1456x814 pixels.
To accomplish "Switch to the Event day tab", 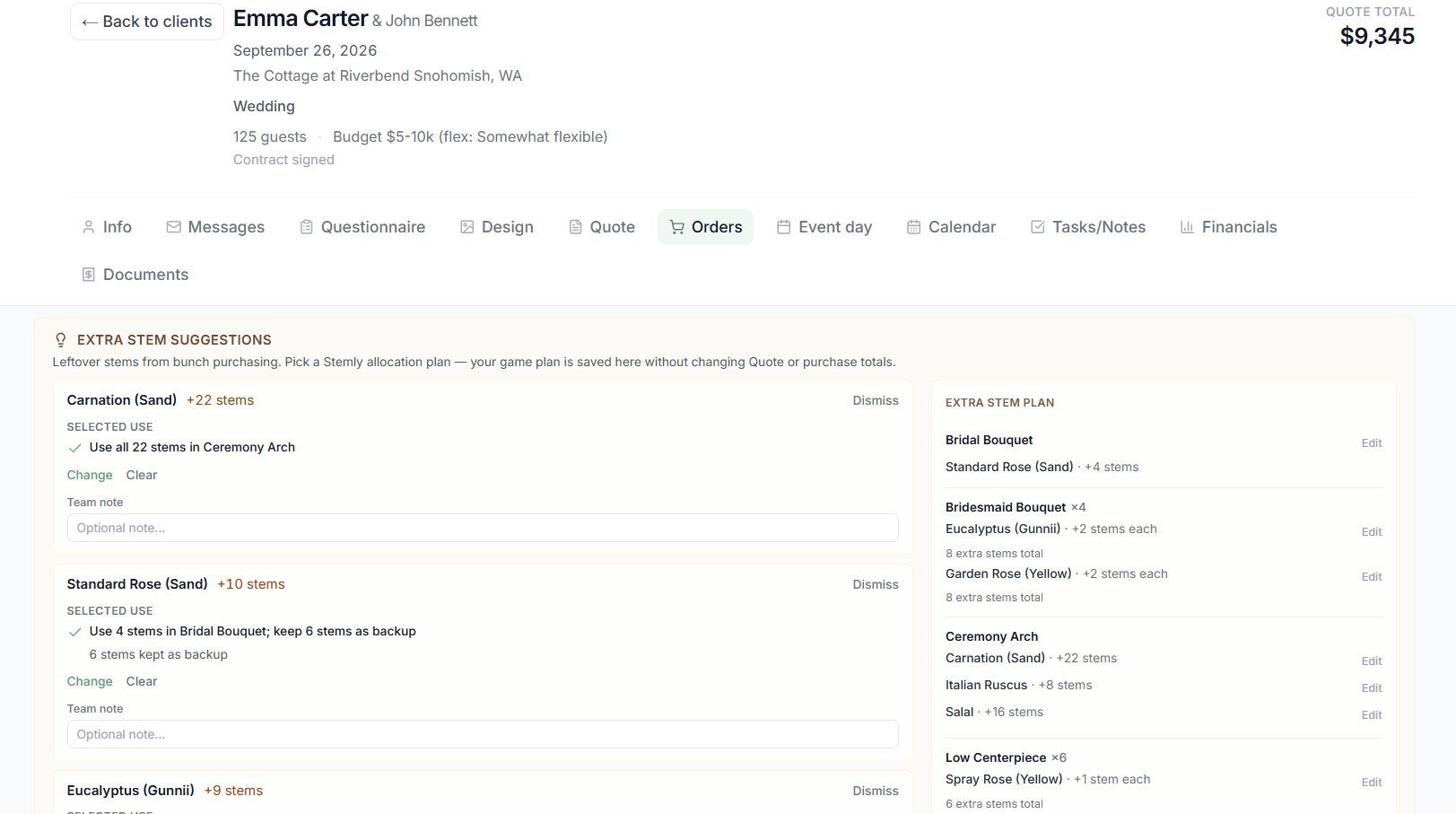I will coord(824,227).
